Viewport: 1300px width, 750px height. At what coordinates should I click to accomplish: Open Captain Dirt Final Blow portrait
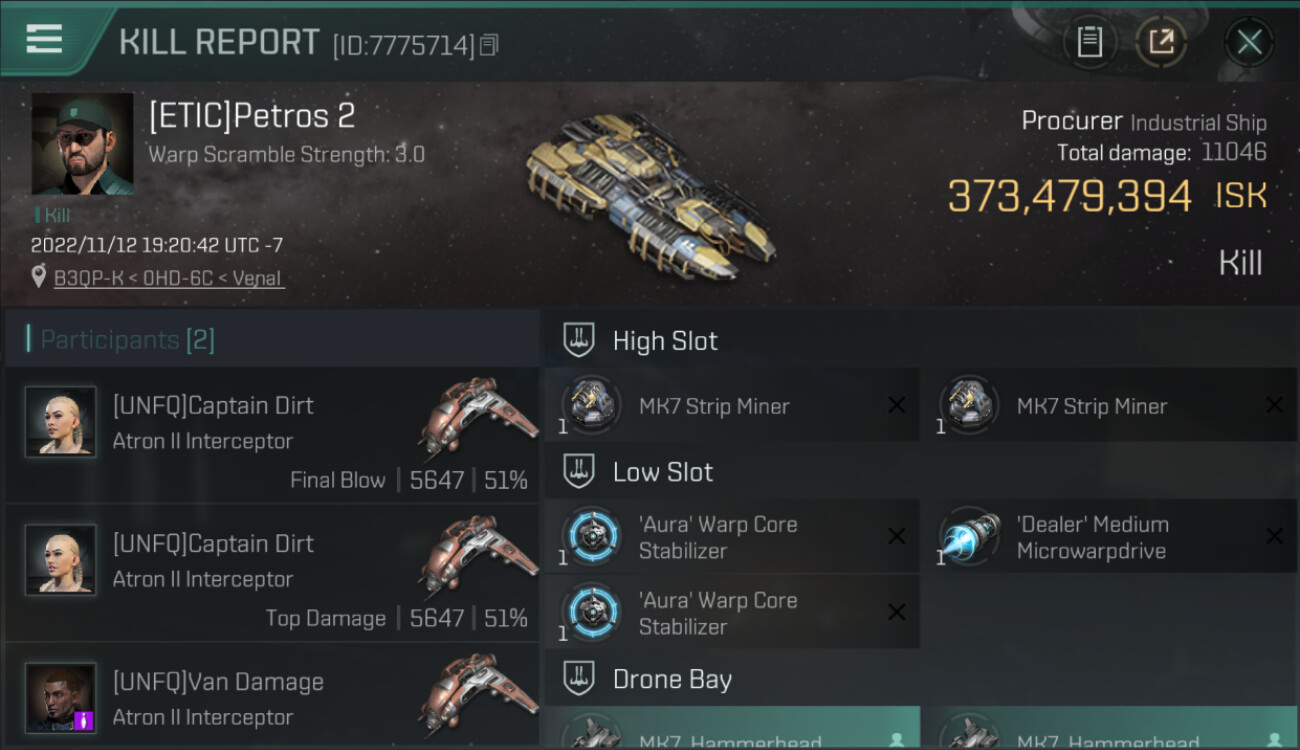pyautogui.click(x=61, y=421)
